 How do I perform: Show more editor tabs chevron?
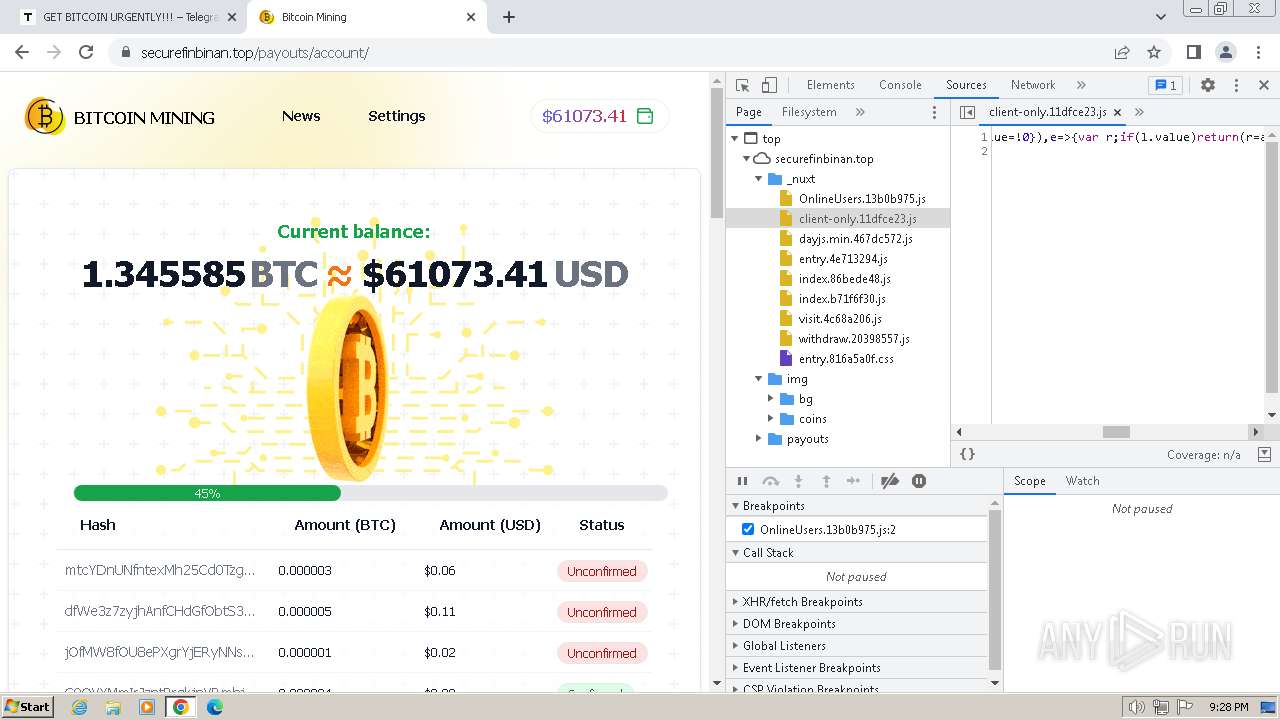click(x=1139, y=112)
